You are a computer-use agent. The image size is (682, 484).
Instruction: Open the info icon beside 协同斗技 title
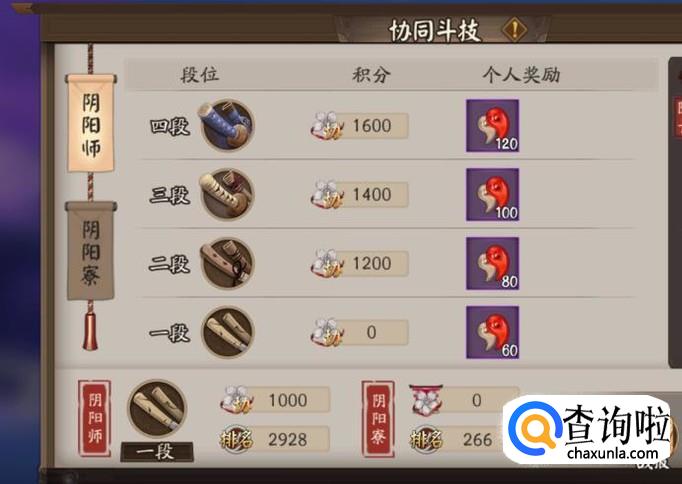click(x=514, y=30)
